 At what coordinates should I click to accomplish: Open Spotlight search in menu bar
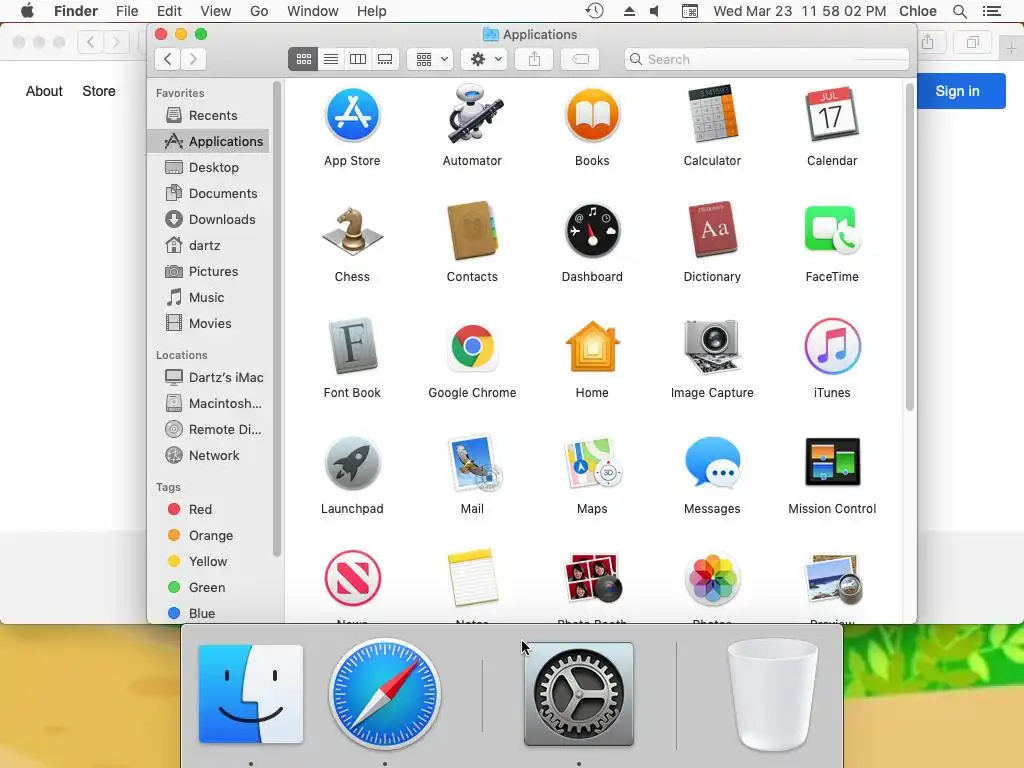959,11
